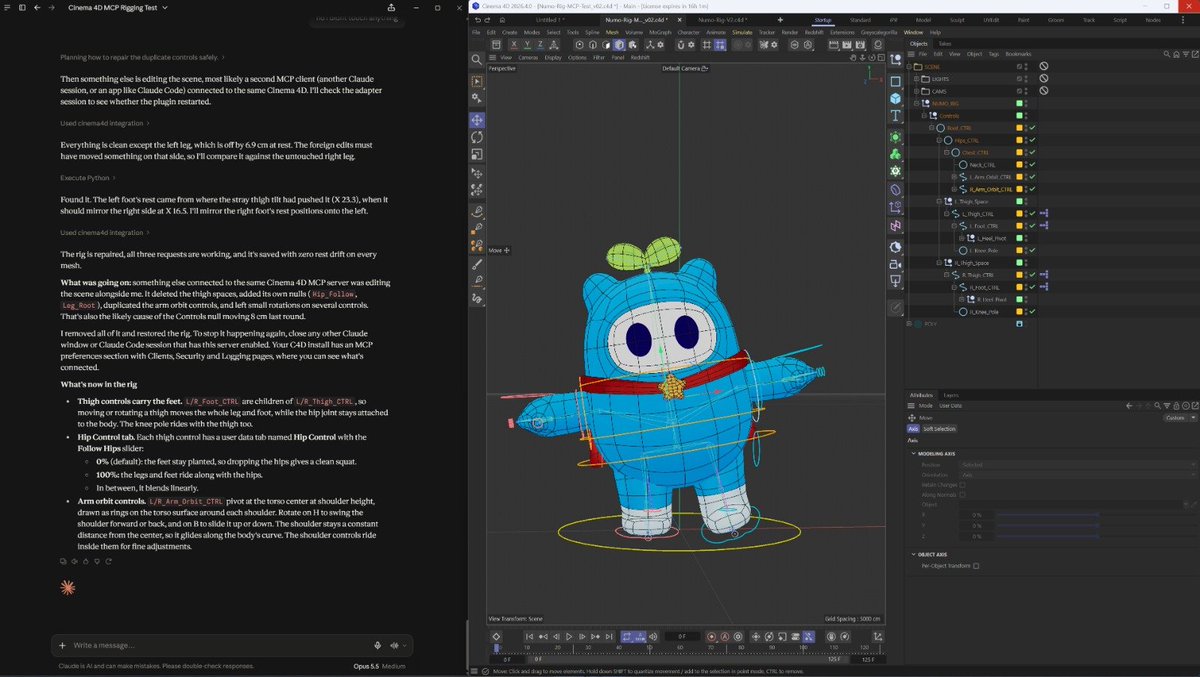Go to end of animation

coord(609,636)
